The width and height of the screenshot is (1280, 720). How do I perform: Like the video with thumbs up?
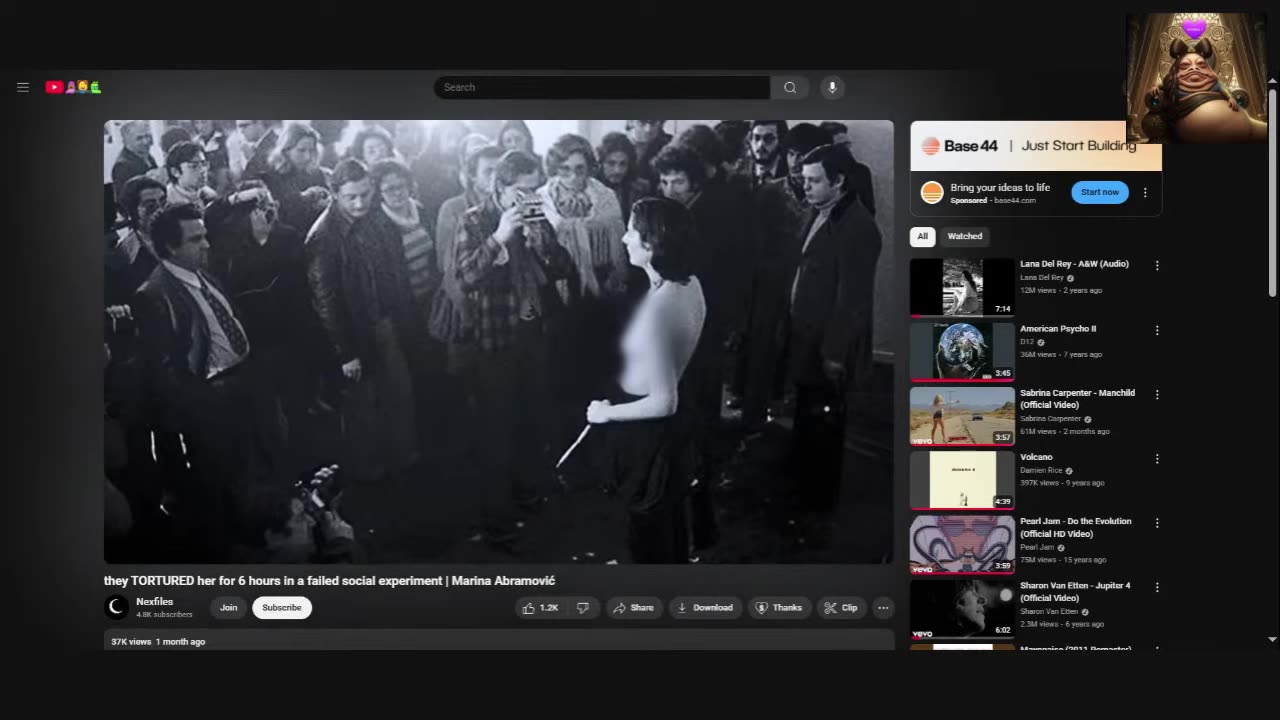click(539, 608)
